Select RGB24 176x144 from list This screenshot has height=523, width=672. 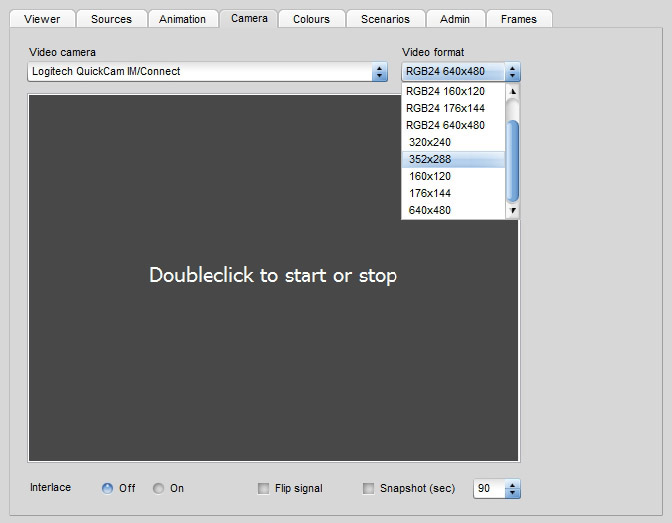tap(445, 108)
